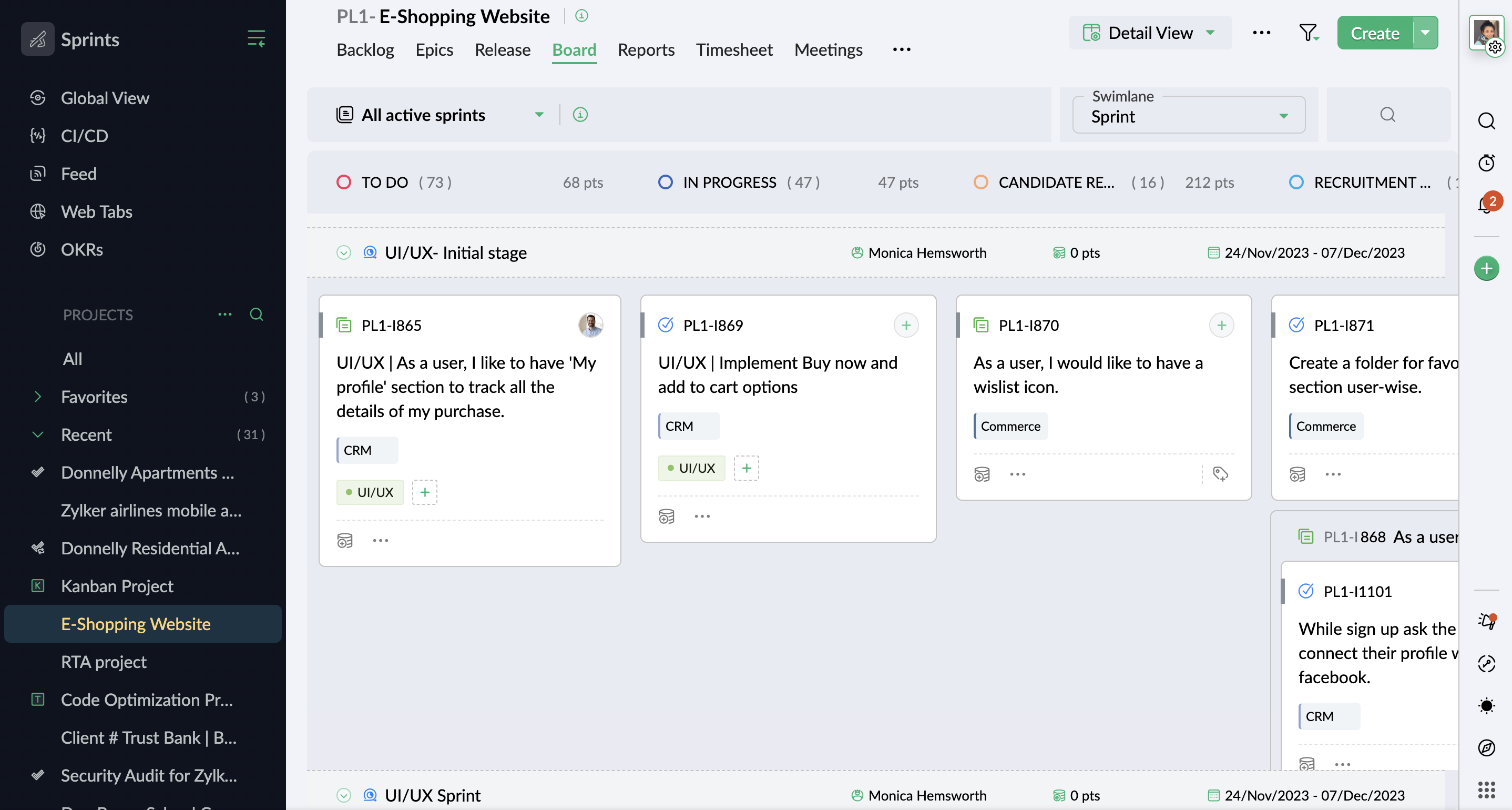Open the filter icon in header
The height and width of the screenshot is (810, 1512).
[1309, 33]
